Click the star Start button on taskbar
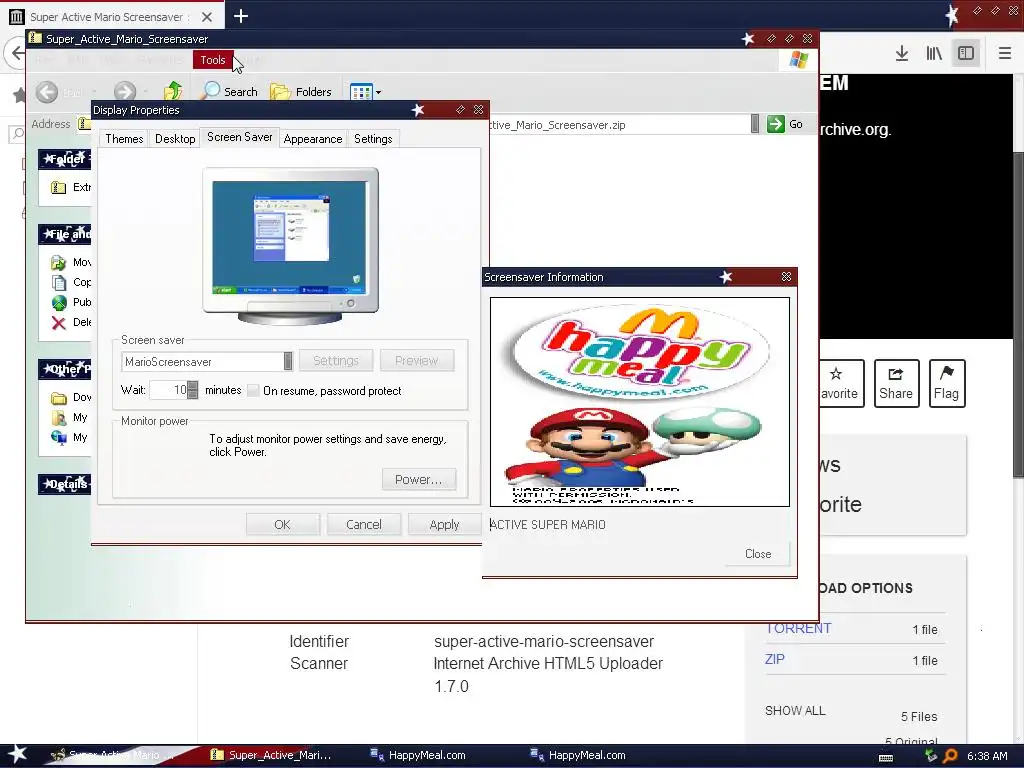This screenshot has width=1024, height=768. [18, 755]
